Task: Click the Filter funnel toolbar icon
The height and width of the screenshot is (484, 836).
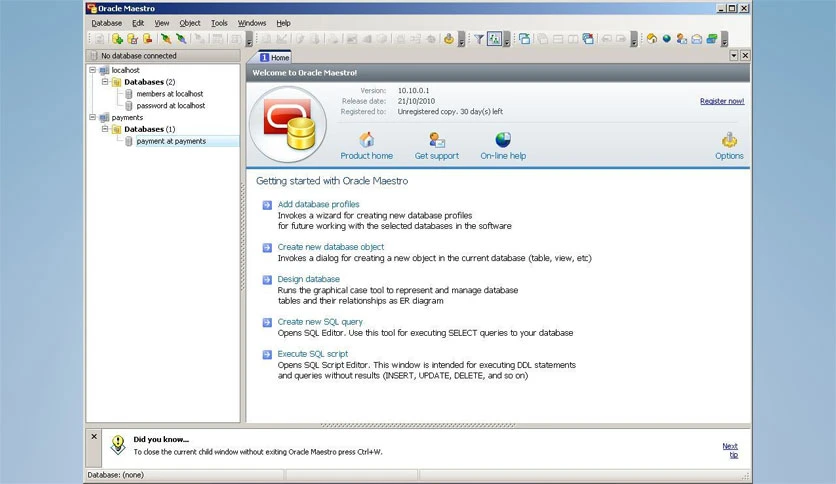Action: pyautogui.click(x=479, y=39)
